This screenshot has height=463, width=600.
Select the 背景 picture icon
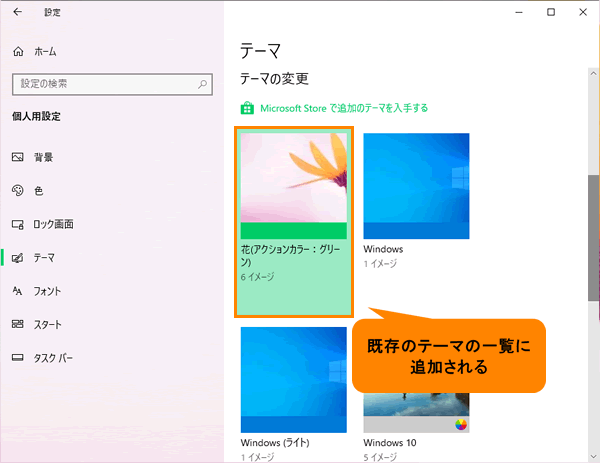[x=18, y=157]
